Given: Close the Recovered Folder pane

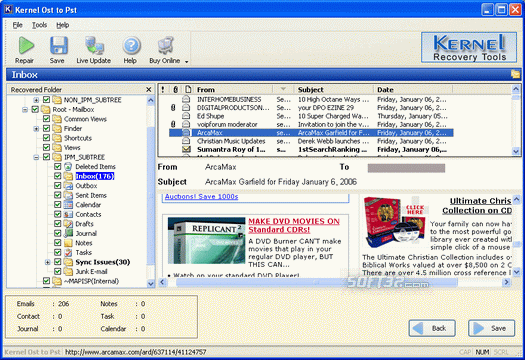Looking at the screenshot, I should (x=149, y=89).
